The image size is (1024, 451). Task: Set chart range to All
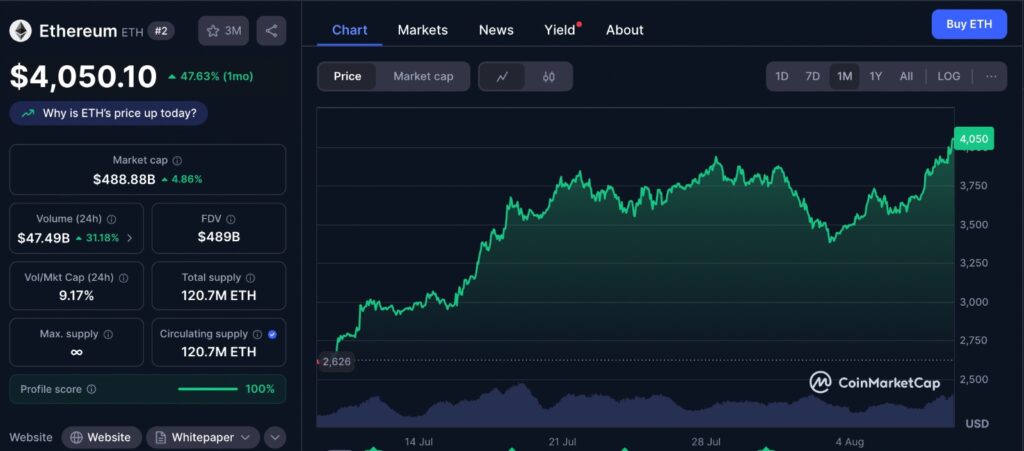pyautogui.click(x=906, y=76)
